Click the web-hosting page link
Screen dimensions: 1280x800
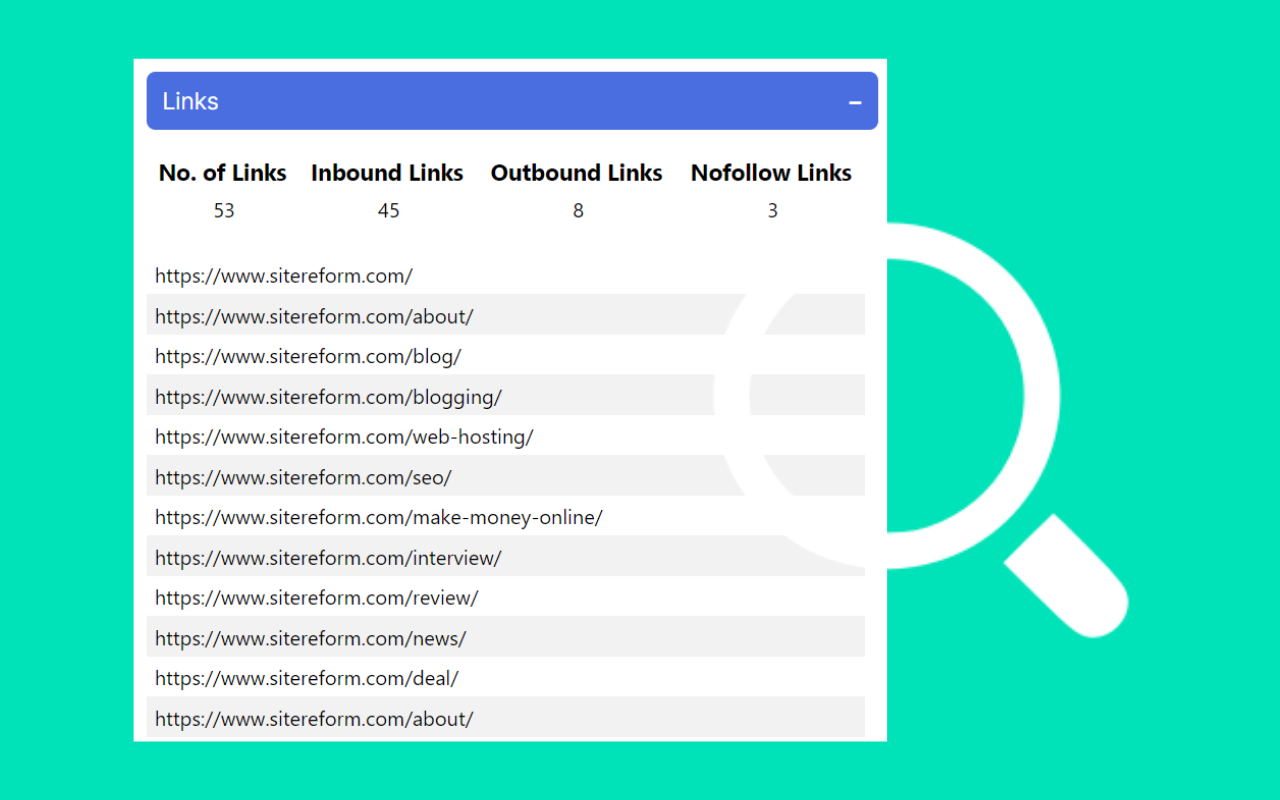click(344, 437)
